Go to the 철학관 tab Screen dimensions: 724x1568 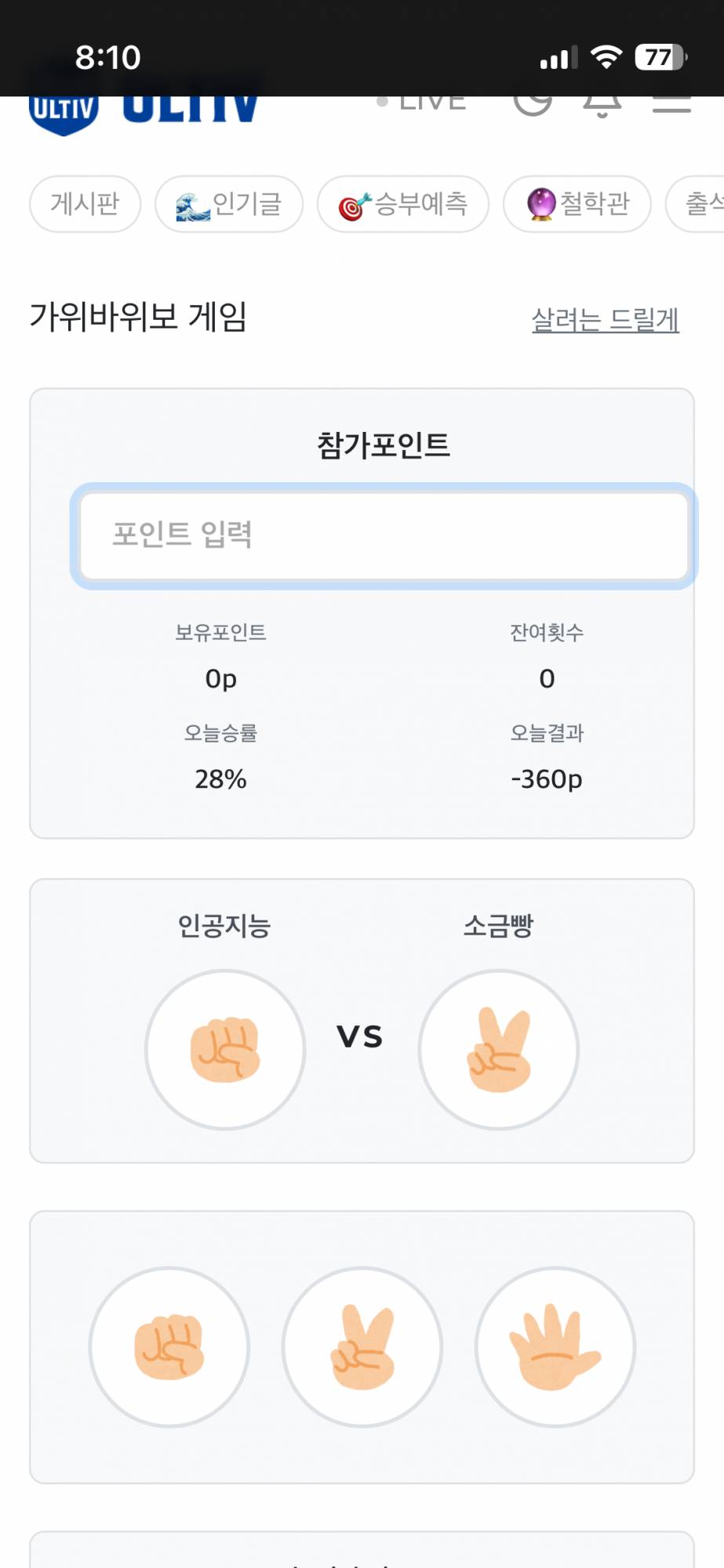(577, 204)
